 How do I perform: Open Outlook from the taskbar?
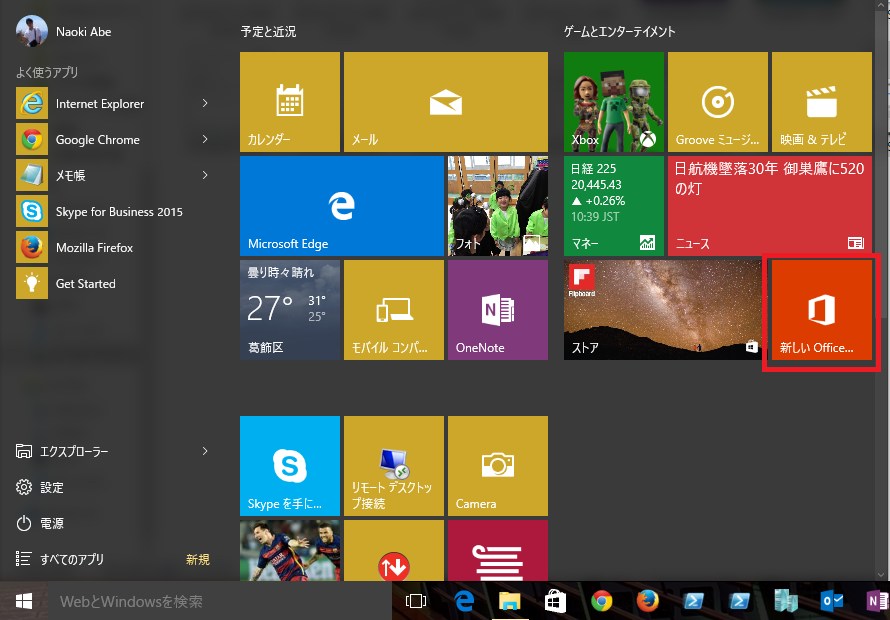tap(832, 601)
